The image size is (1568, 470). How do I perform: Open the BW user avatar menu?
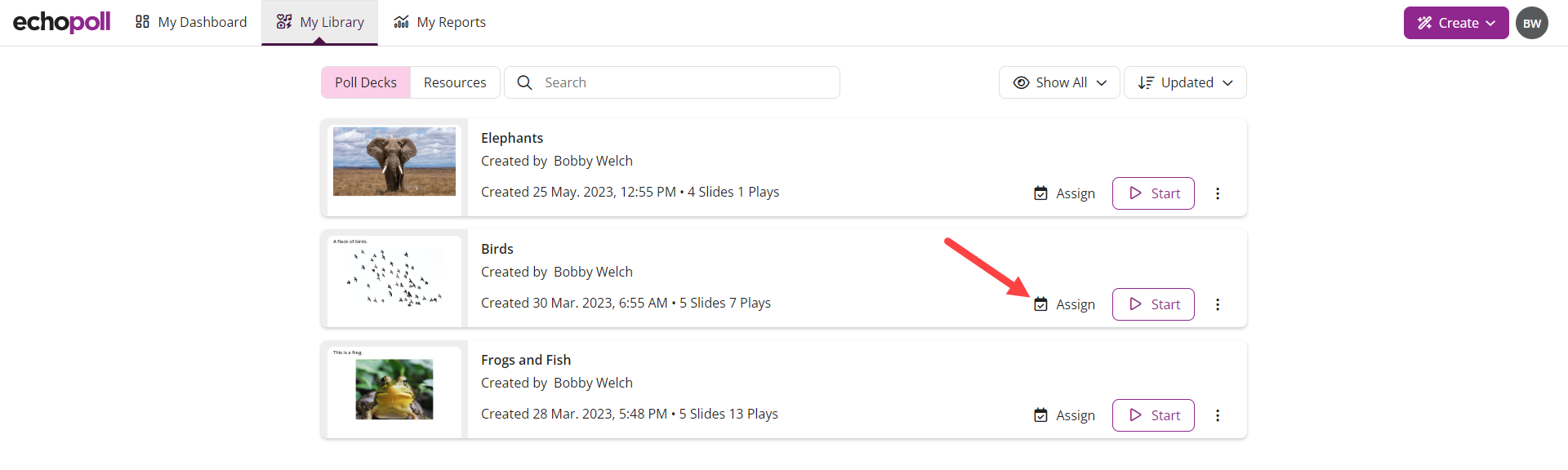[1531, 23]
